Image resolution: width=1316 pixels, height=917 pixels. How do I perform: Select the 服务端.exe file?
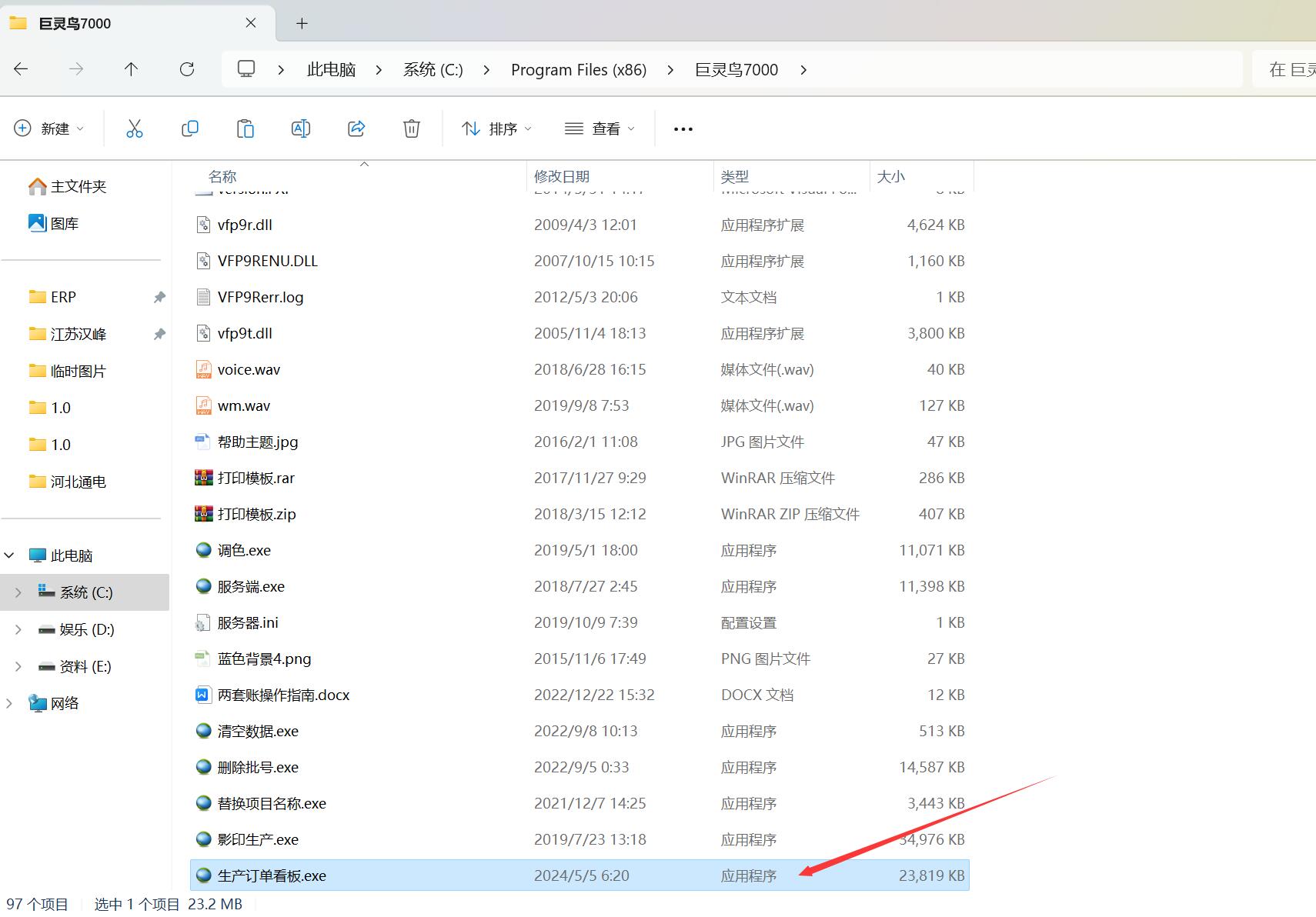click(251, 586)
